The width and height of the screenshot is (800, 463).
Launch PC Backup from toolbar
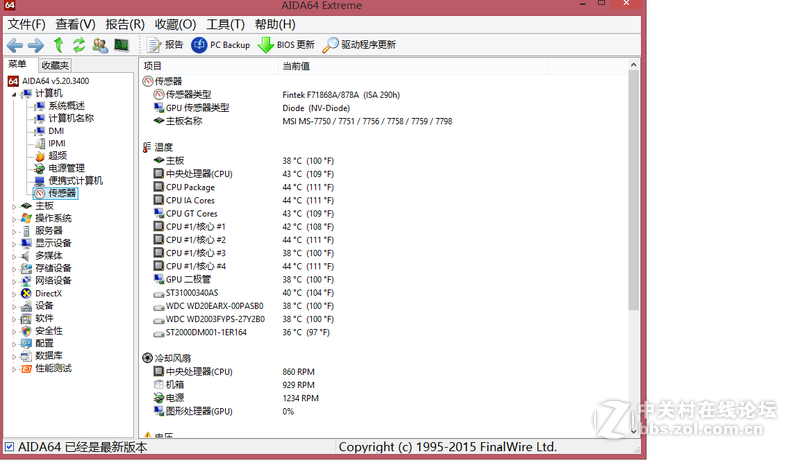click(x=220, y=45)
